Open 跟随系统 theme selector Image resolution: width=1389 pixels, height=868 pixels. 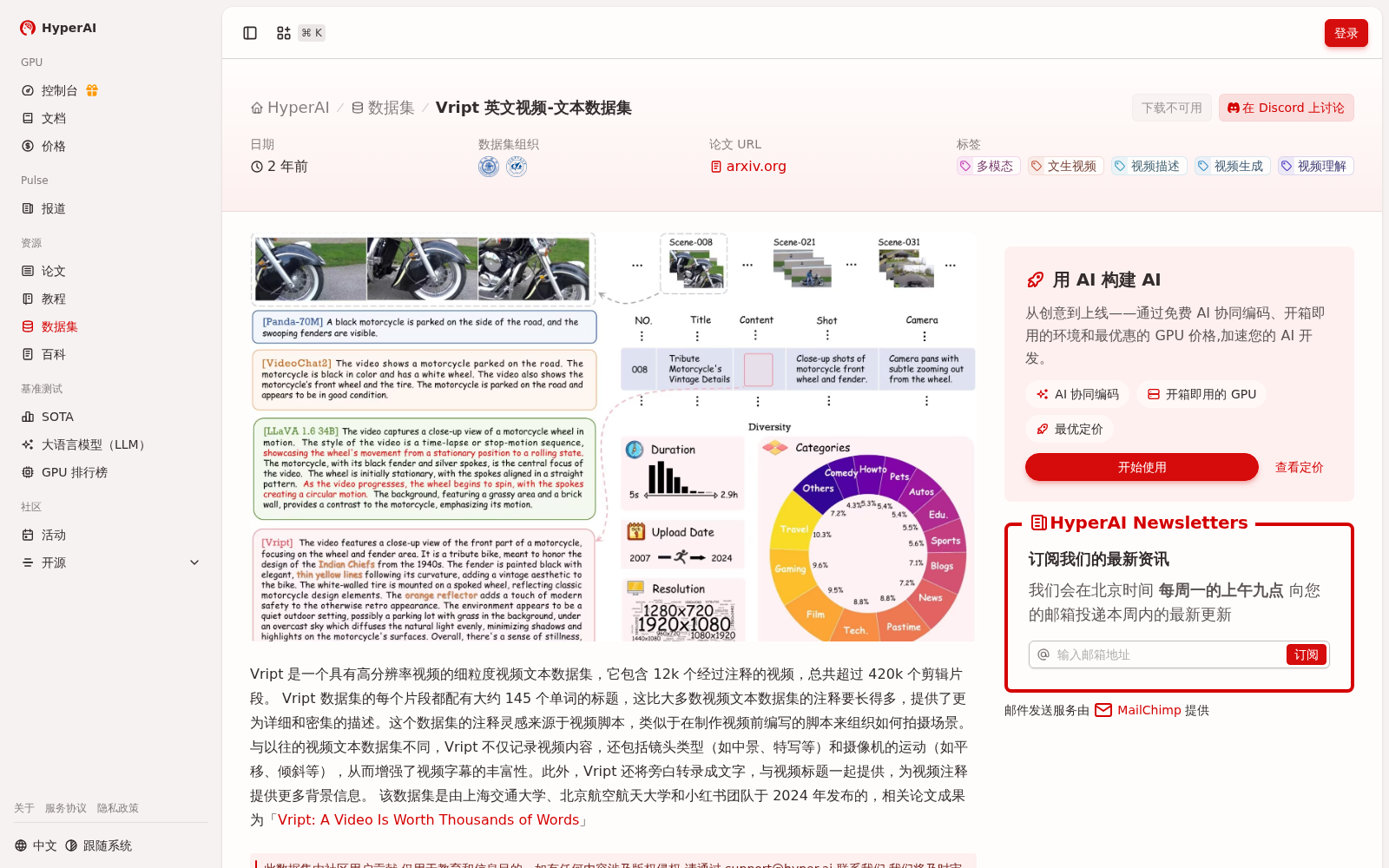[99, 845]
